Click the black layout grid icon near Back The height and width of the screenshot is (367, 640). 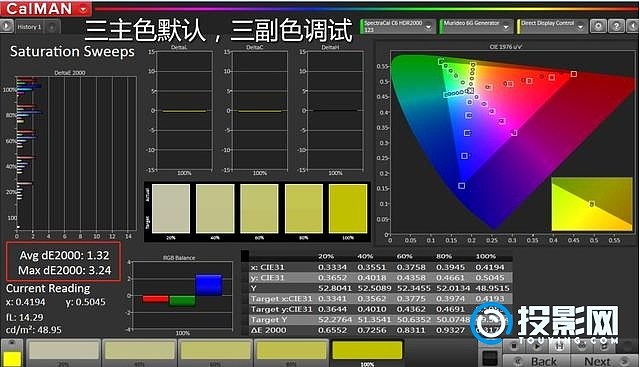tap(490, 358)
